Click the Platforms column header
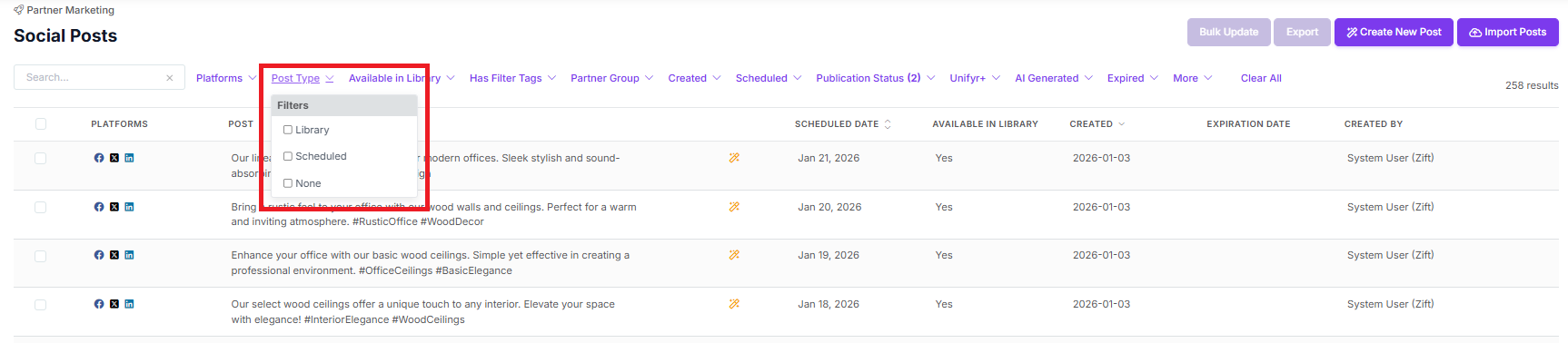The height and width of the screenshot is (343, 1568). pos(119,124)
